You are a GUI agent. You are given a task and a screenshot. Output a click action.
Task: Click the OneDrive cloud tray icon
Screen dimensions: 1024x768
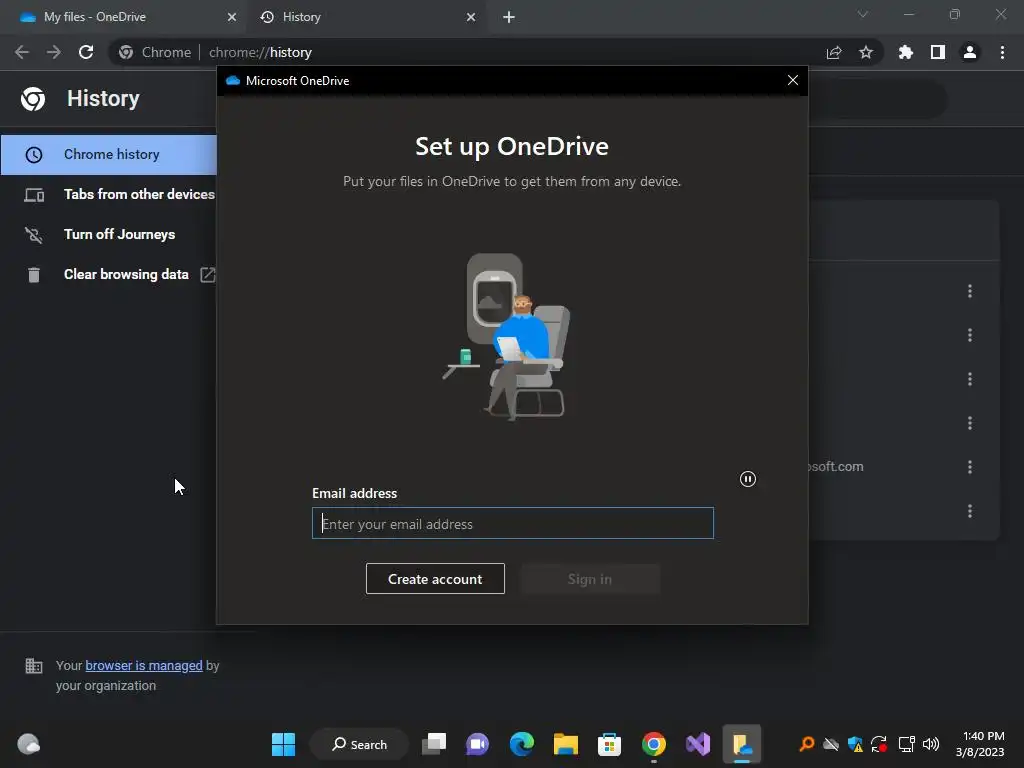pyautogui.click(x=831, y=744)
